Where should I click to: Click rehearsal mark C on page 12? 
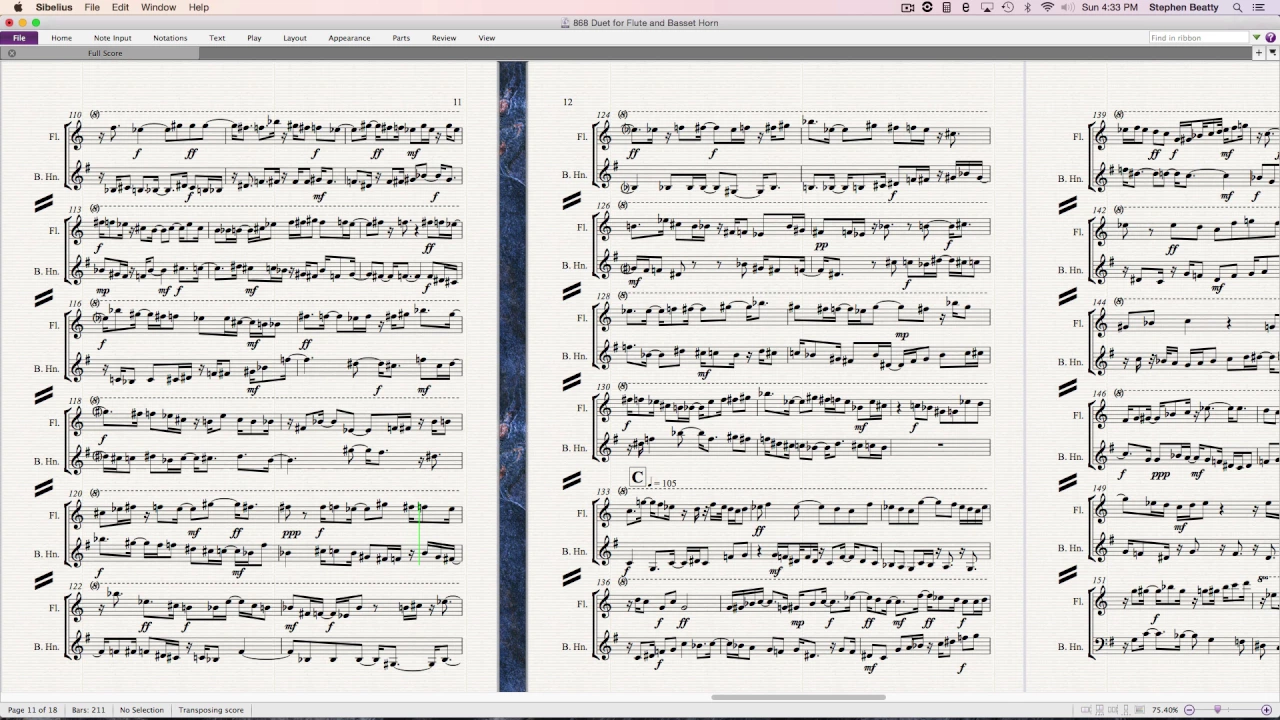pos(637,478)
